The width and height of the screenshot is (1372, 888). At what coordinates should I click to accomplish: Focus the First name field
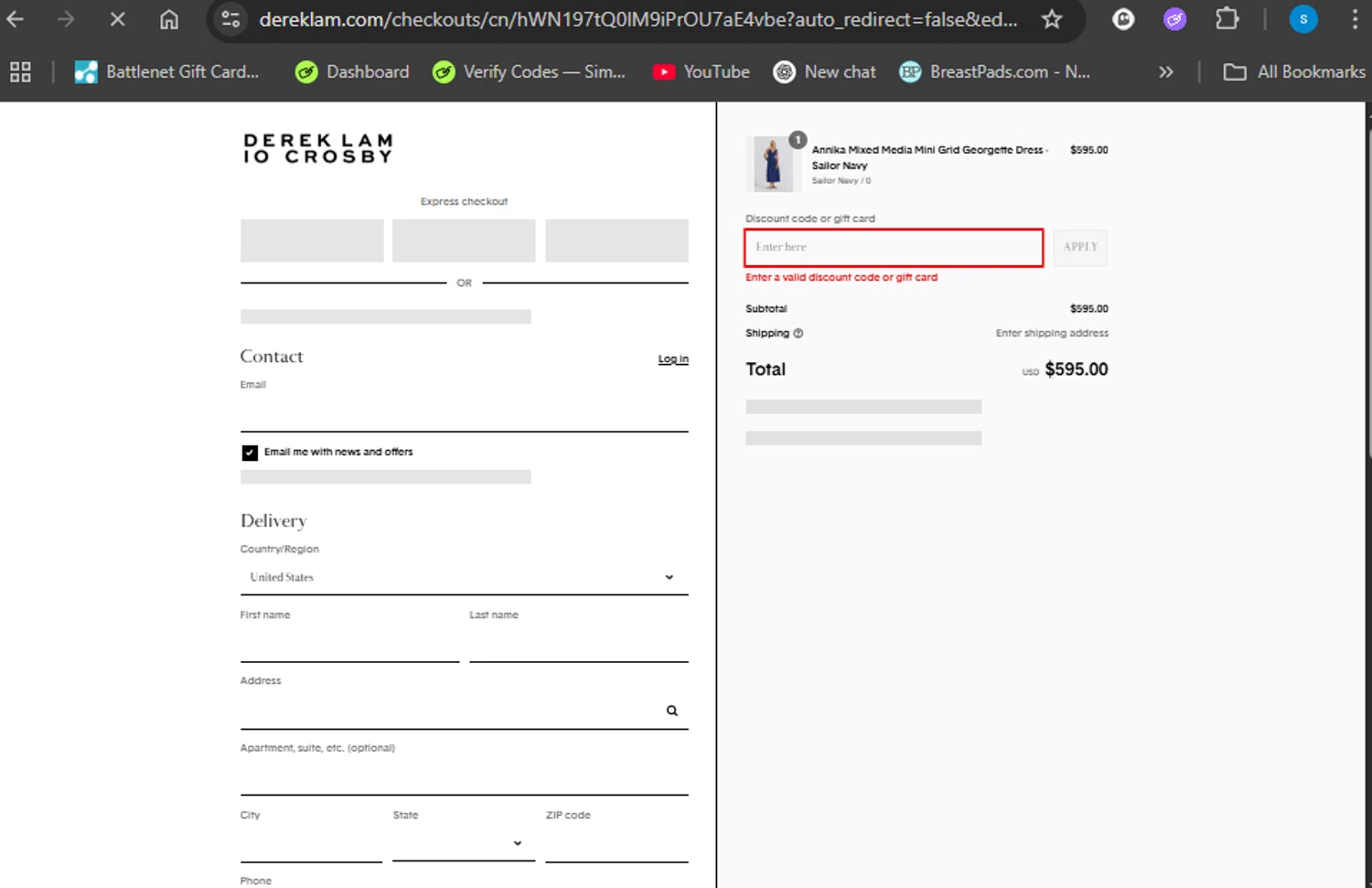point(349,644)
